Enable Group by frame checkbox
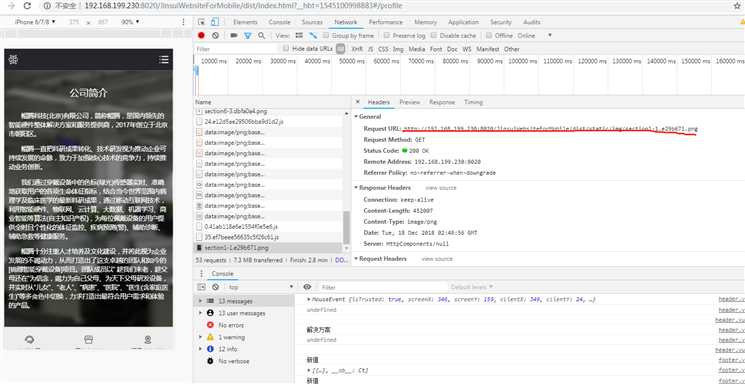The height and width of the screenshot is (384, 745). [326, 36]
